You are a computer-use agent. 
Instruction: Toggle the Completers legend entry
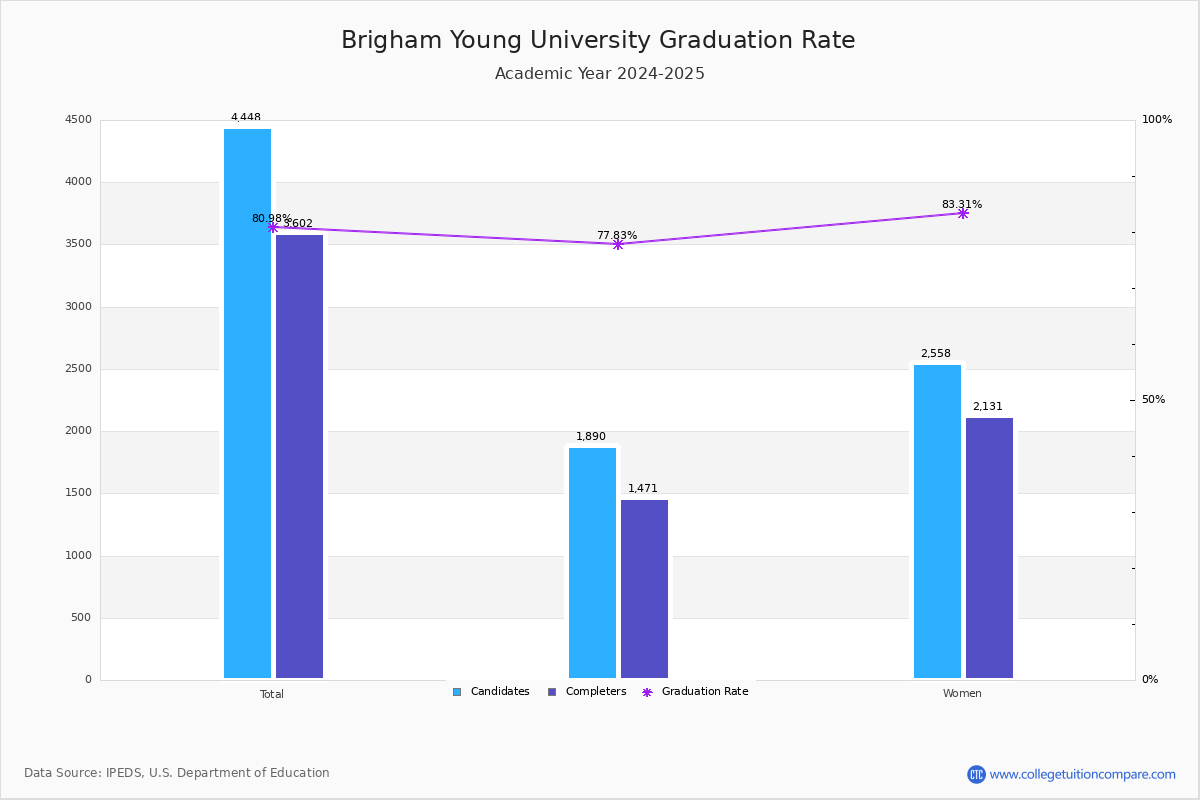[587, 692]
